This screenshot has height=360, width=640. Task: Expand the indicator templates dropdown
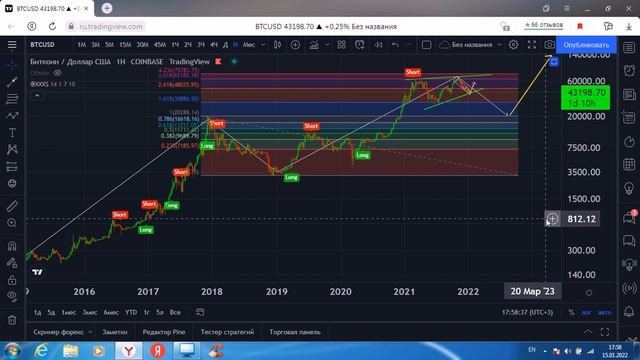click(327, 45)
